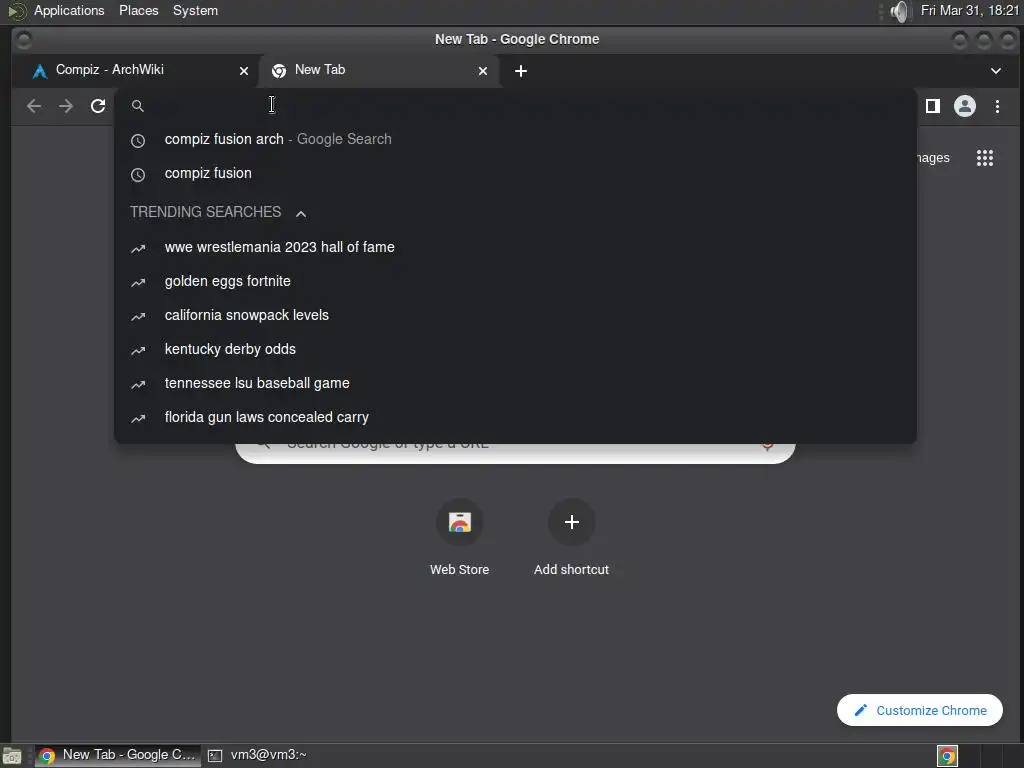
Task: Click Customize Chrome button
Action: tap(920, 710)
